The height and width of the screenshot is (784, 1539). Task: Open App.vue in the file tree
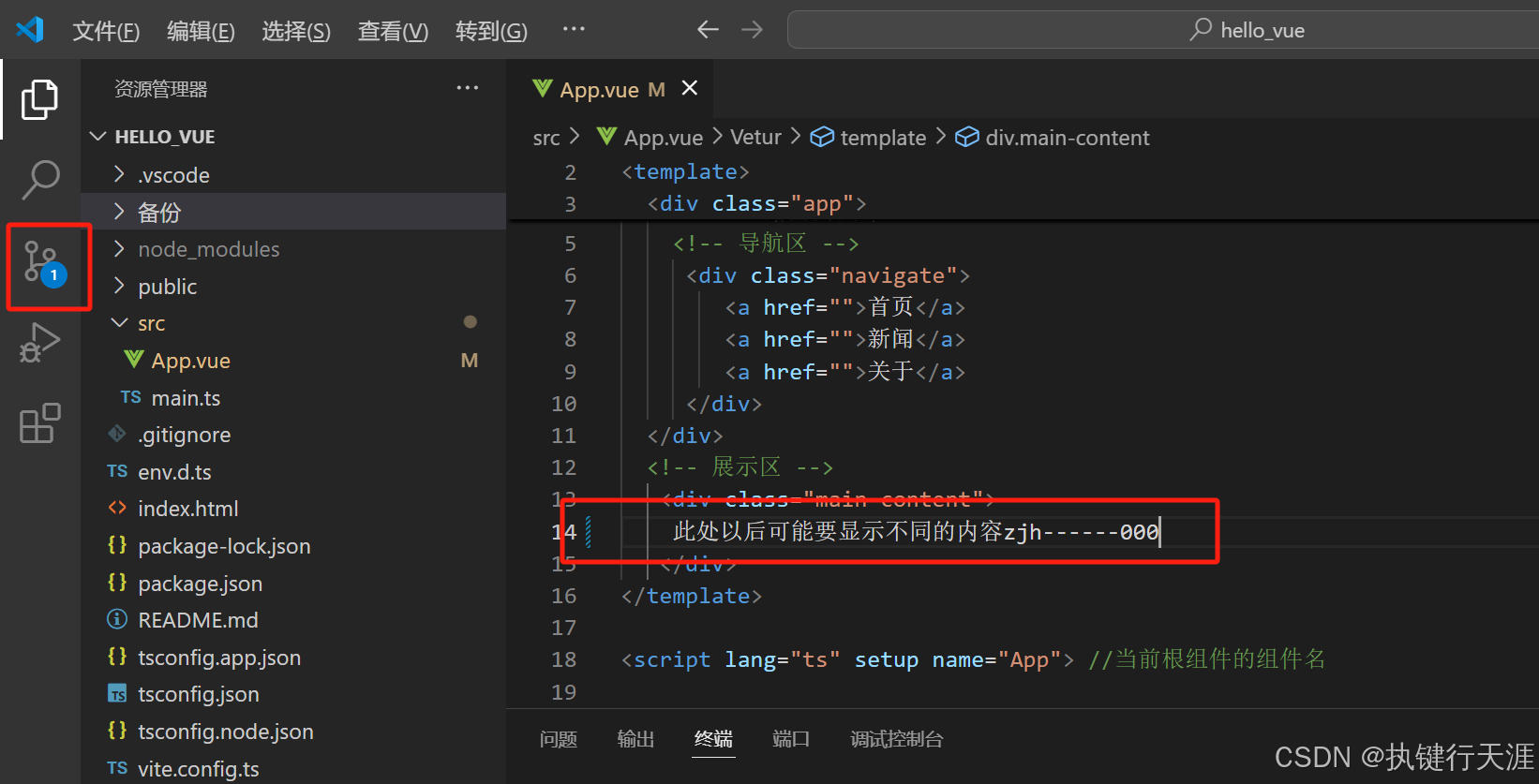pyautogui.click(x=293, y=361)
